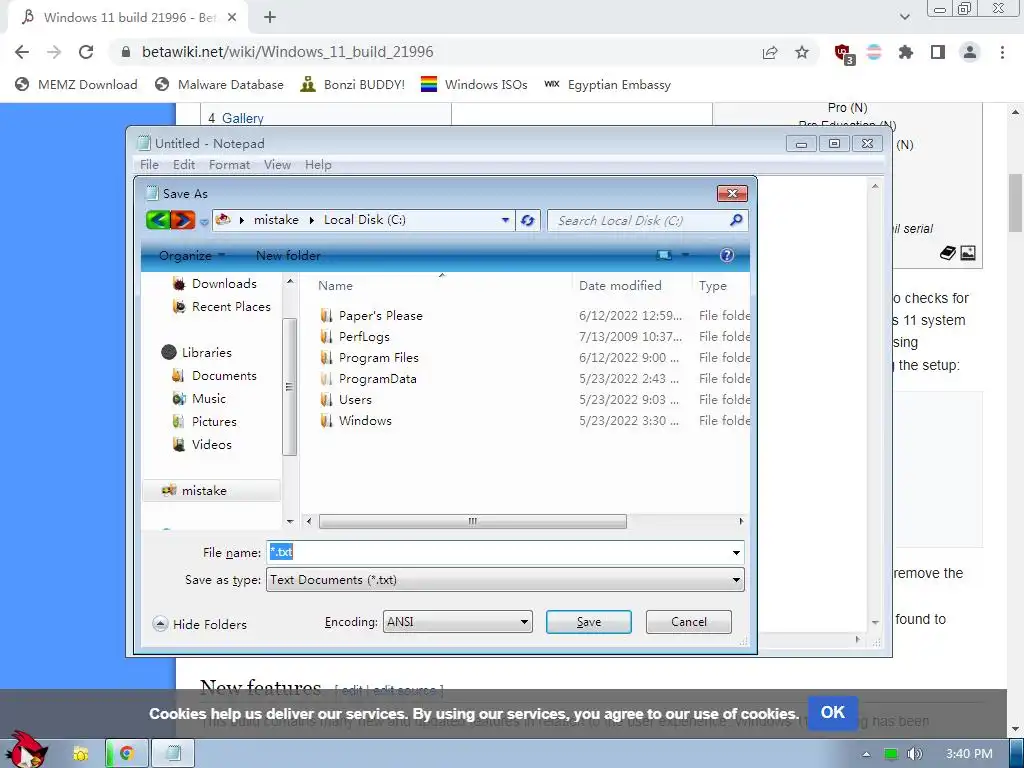Open volume speaker icon in system tray

point(914,754)
